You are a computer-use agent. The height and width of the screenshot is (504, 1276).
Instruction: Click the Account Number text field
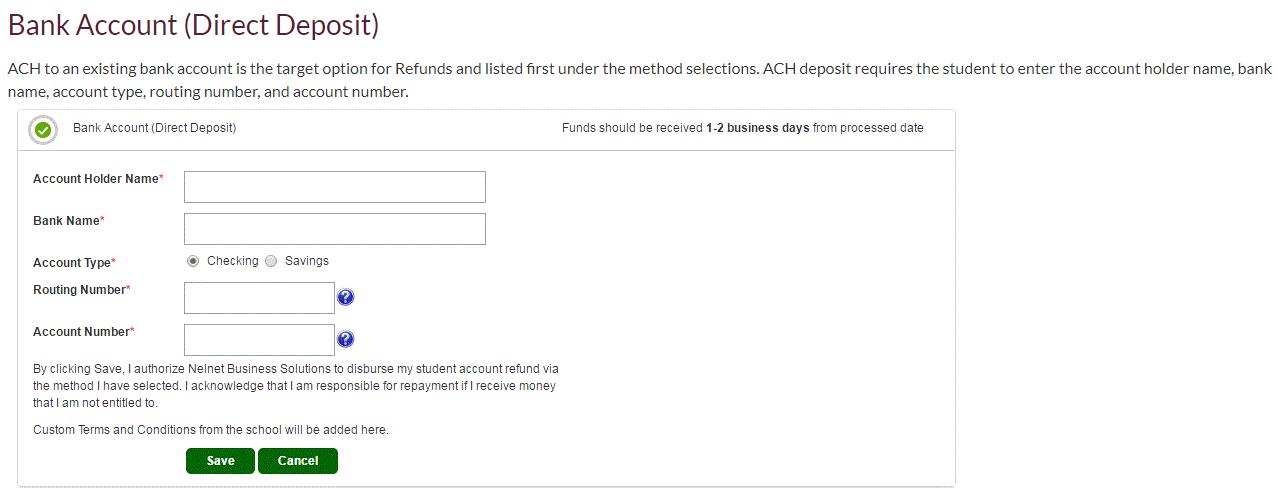pos(259,340)
